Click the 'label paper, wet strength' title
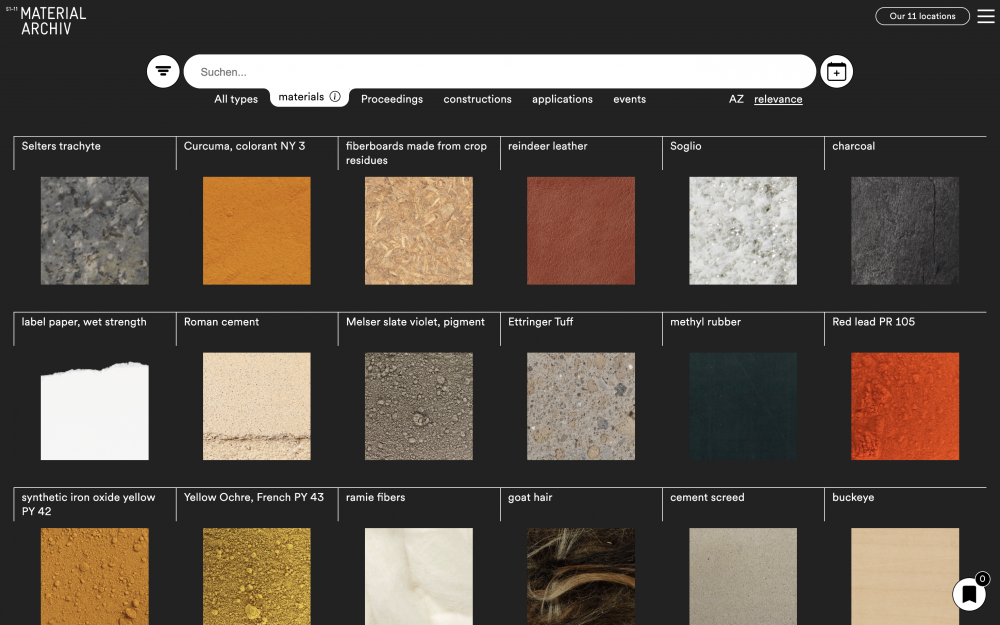Viewport: 1000px width, 625px height. tap(84, 322)
